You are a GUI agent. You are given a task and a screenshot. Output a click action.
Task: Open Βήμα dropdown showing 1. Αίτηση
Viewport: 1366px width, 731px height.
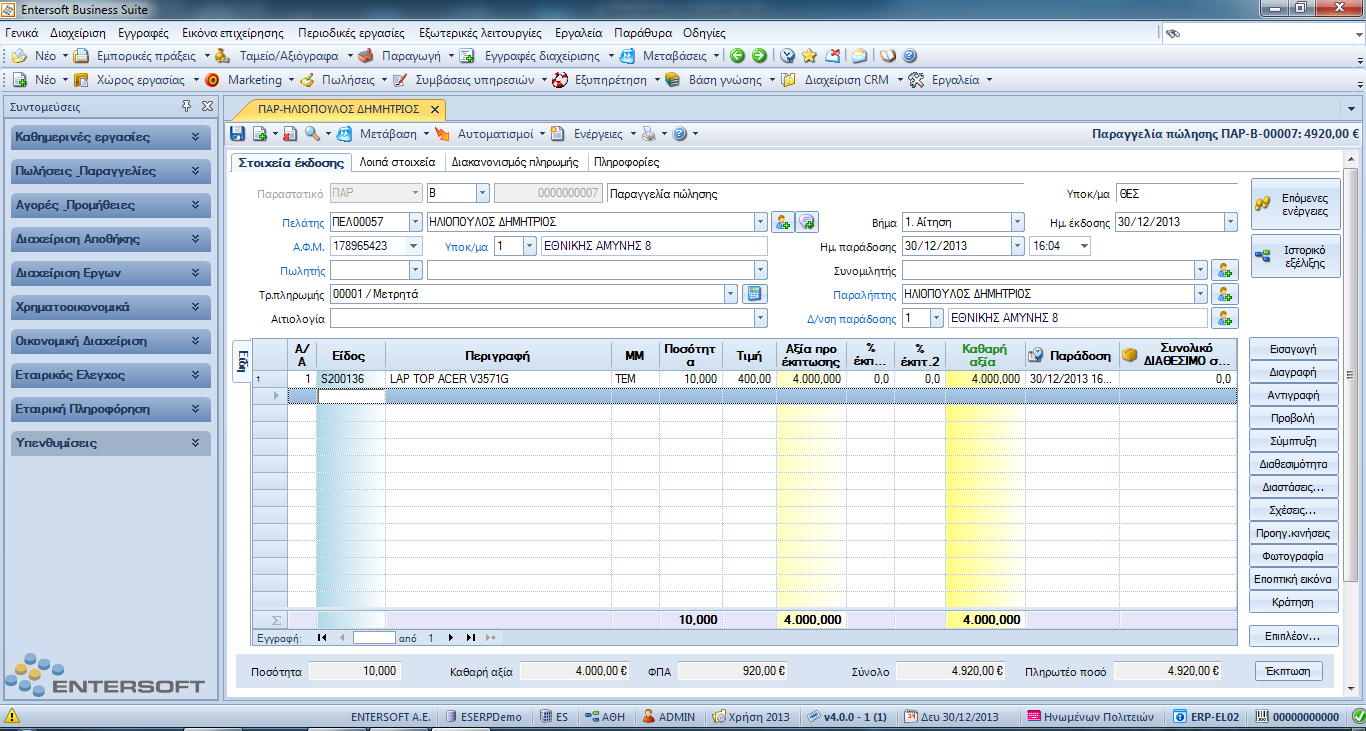pyautogui.click(x=1018, y=222)
